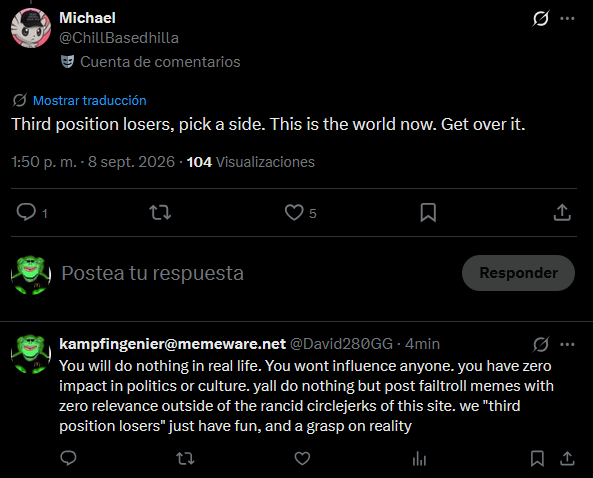Click the @ChillBasedhilla handle
593x478 pixels.
119,38
